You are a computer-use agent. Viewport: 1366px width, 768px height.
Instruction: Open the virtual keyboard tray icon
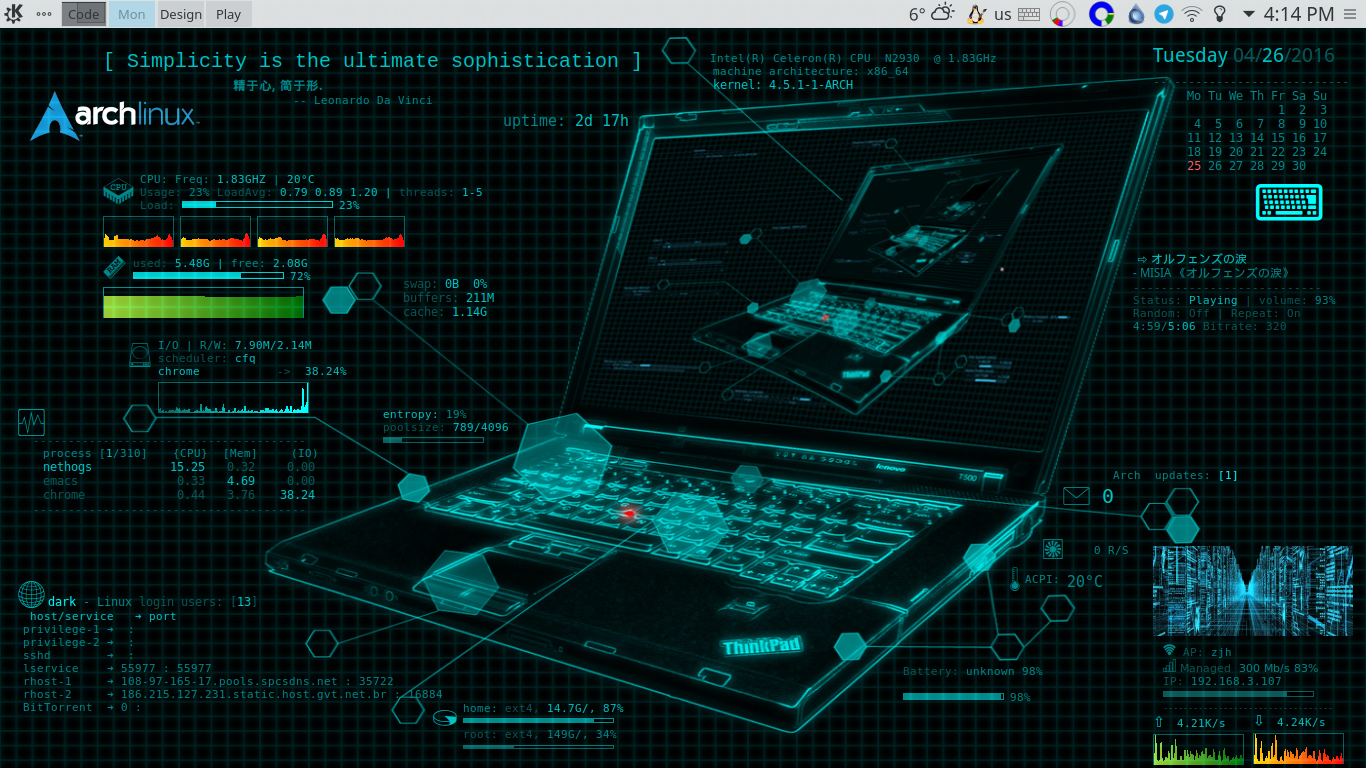[1030, 14]
